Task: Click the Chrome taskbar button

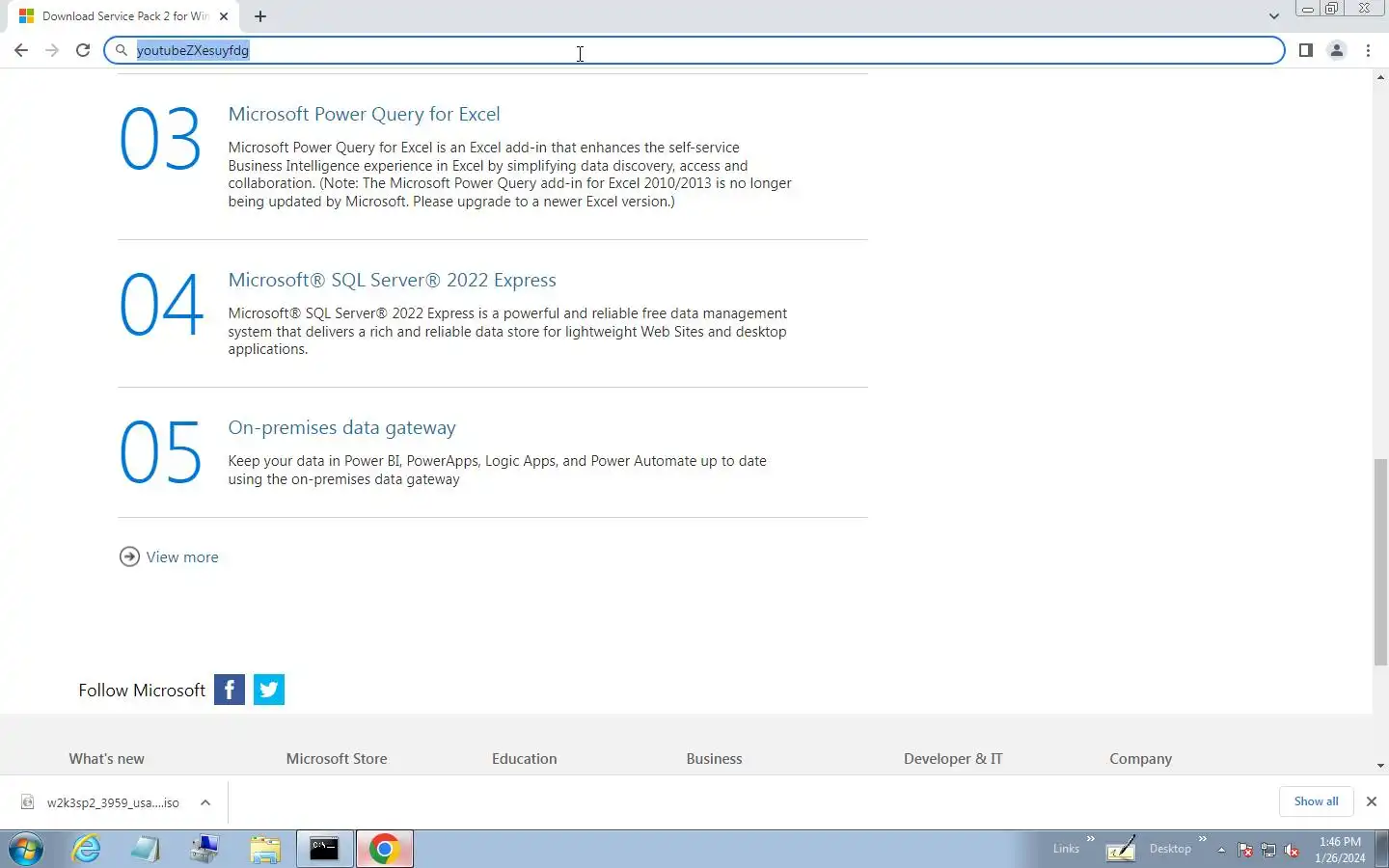Action: (x=384, y=850)
